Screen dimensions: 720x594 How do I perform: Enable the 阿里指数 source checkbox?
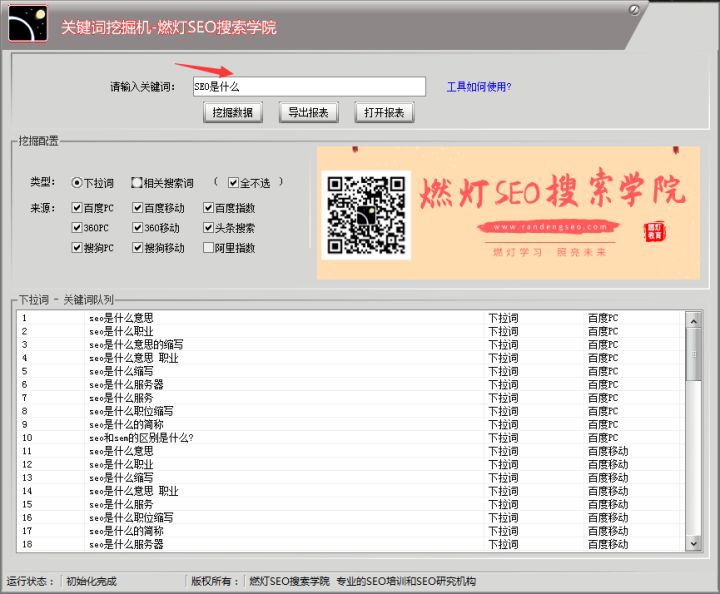[208, 248]
